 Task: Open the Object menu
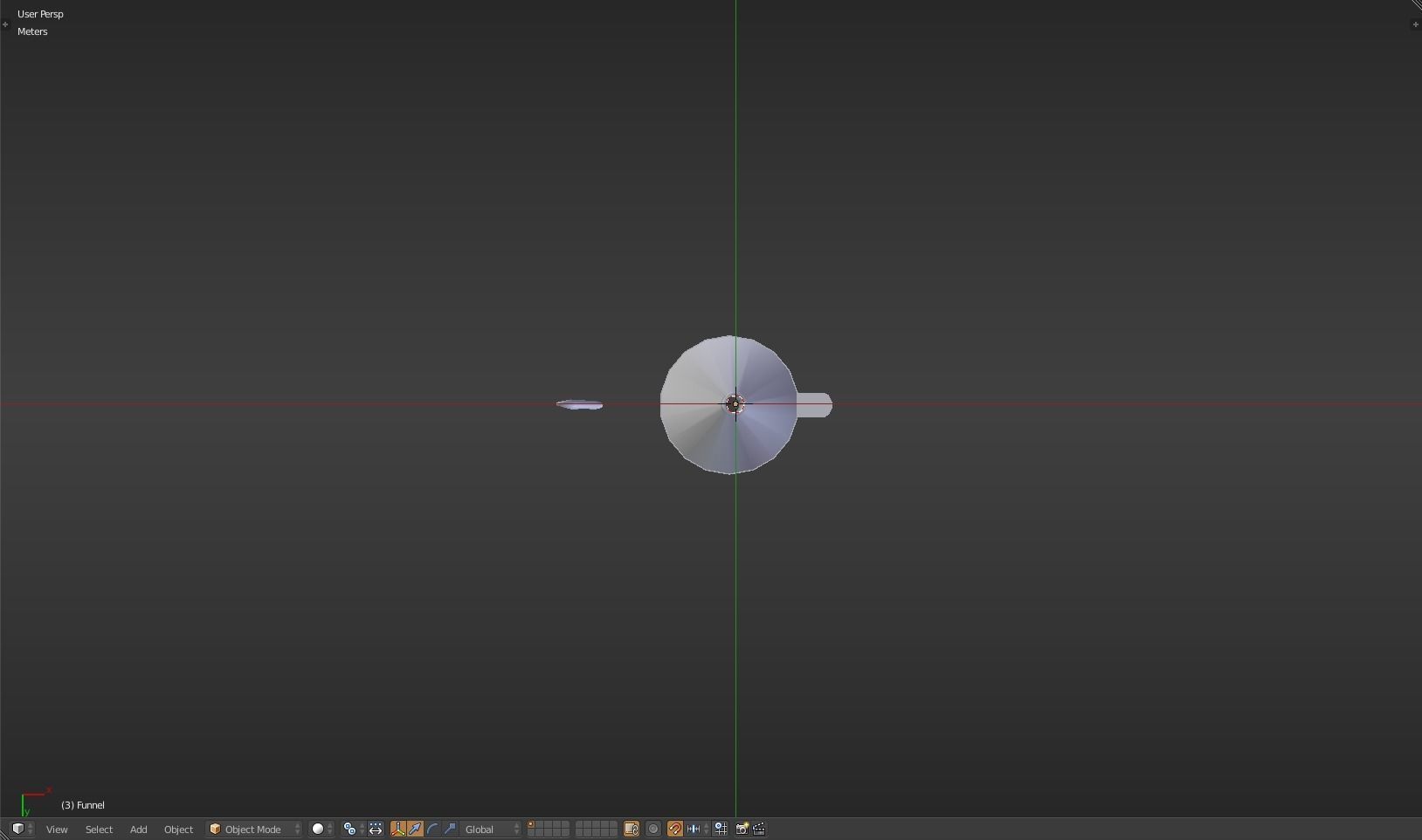click(x=178, y=829)
